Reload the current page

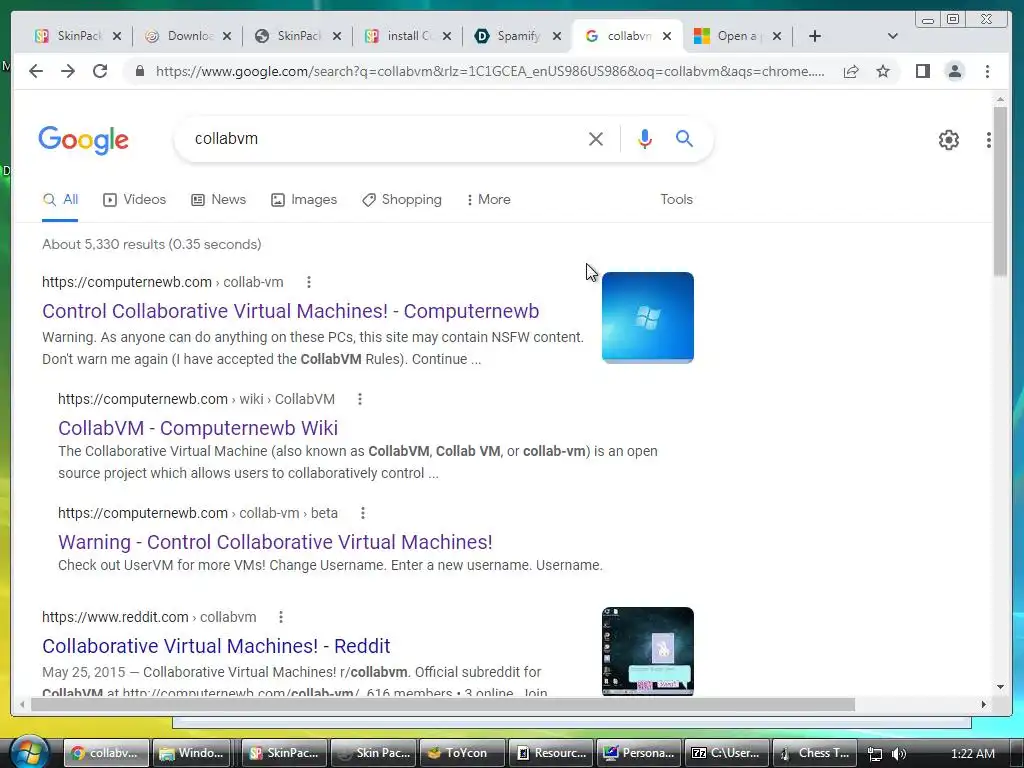(x=100, y=71)
